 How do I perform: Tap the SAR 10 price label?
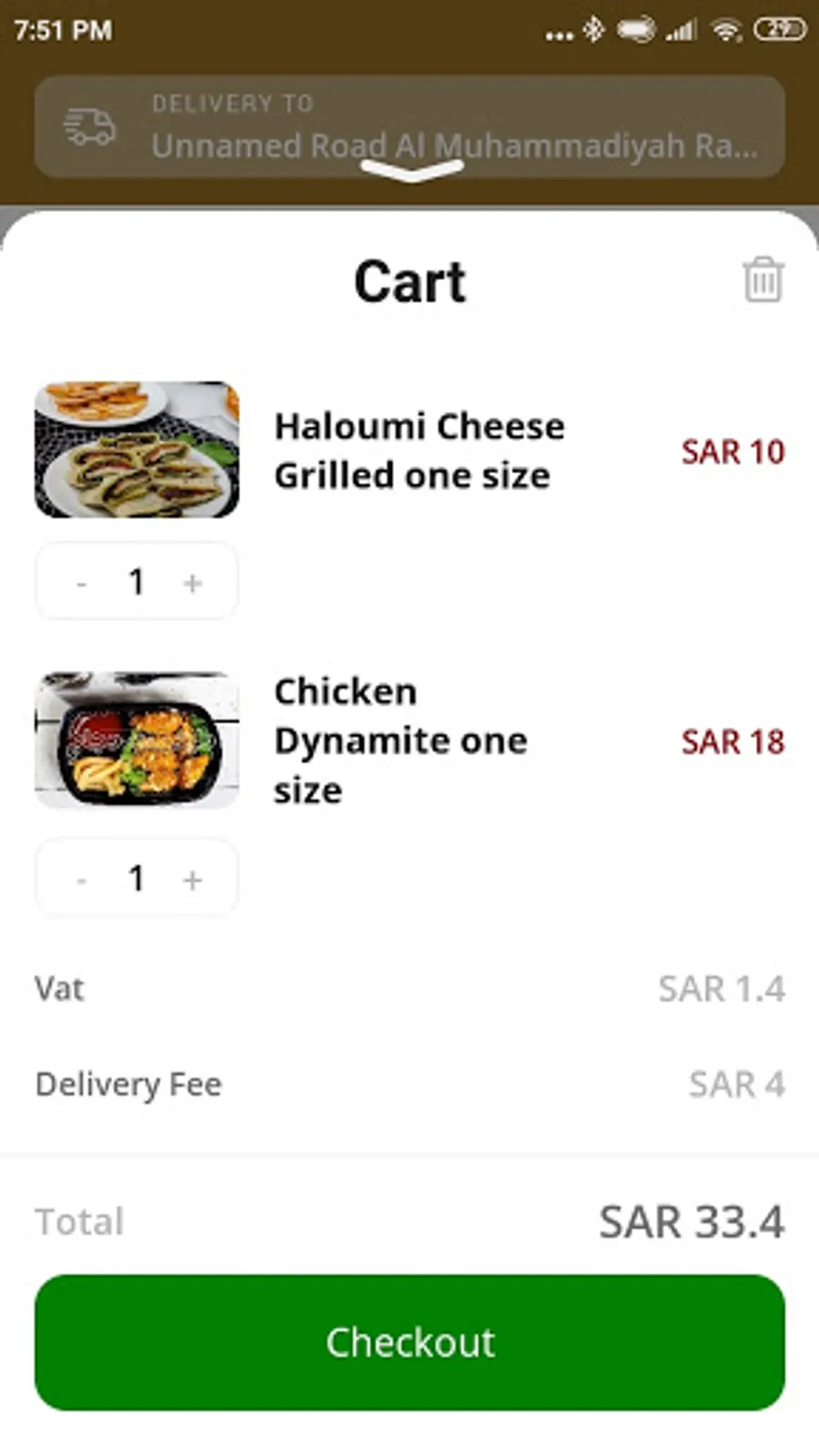(733, 451)
